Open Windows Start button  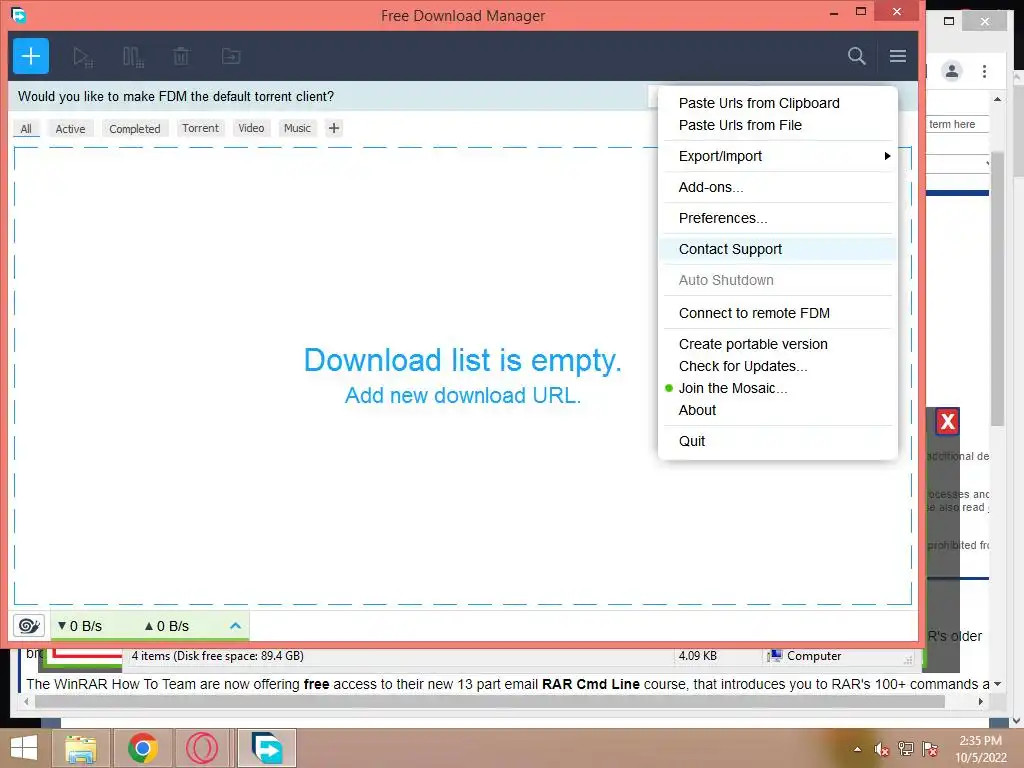(x=24, y=748)
